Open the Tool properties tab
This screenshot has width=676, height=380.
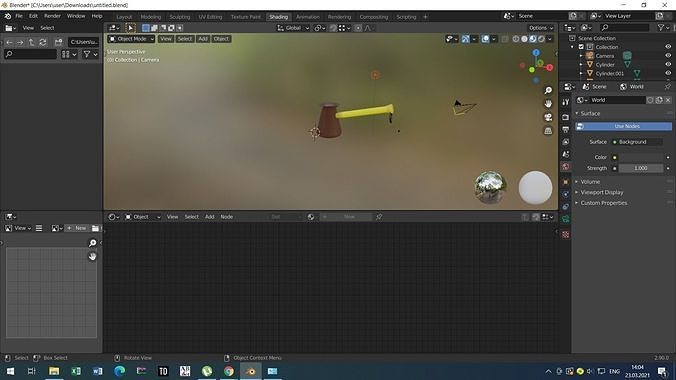566,102
